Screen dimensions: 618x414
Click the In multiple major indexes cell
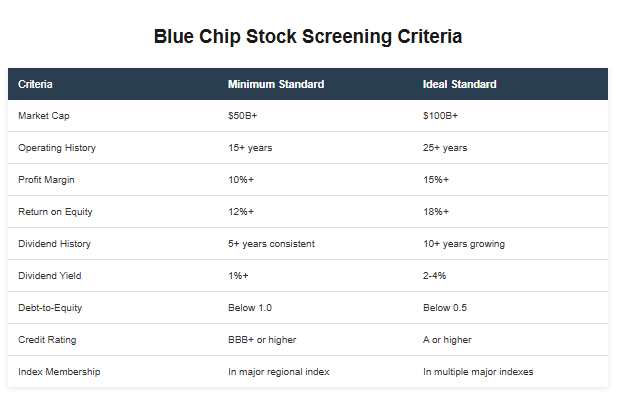pyautogui.click(x=478, y=371)
